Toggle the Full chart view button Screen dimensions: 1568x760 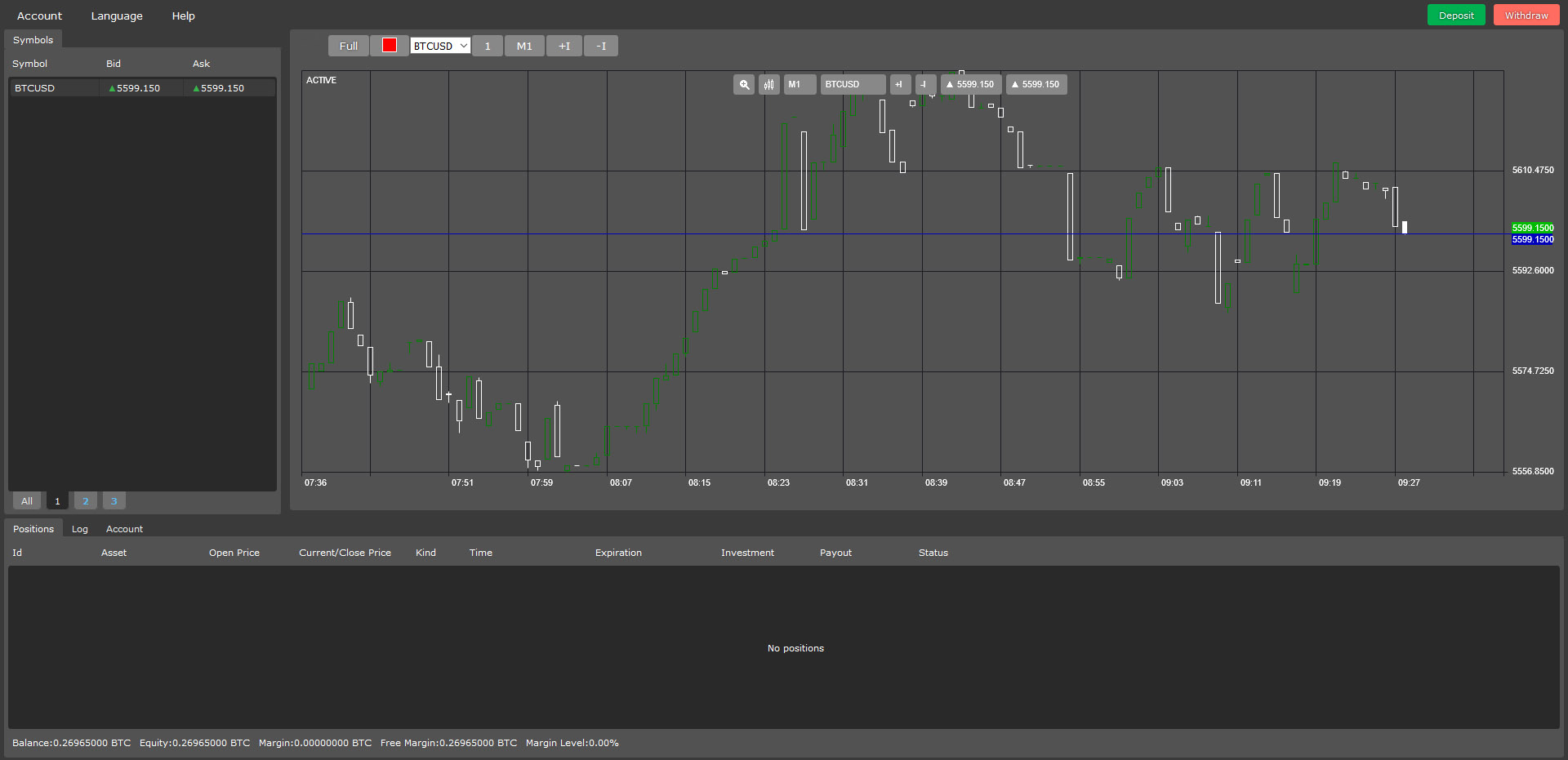(348, 47)
